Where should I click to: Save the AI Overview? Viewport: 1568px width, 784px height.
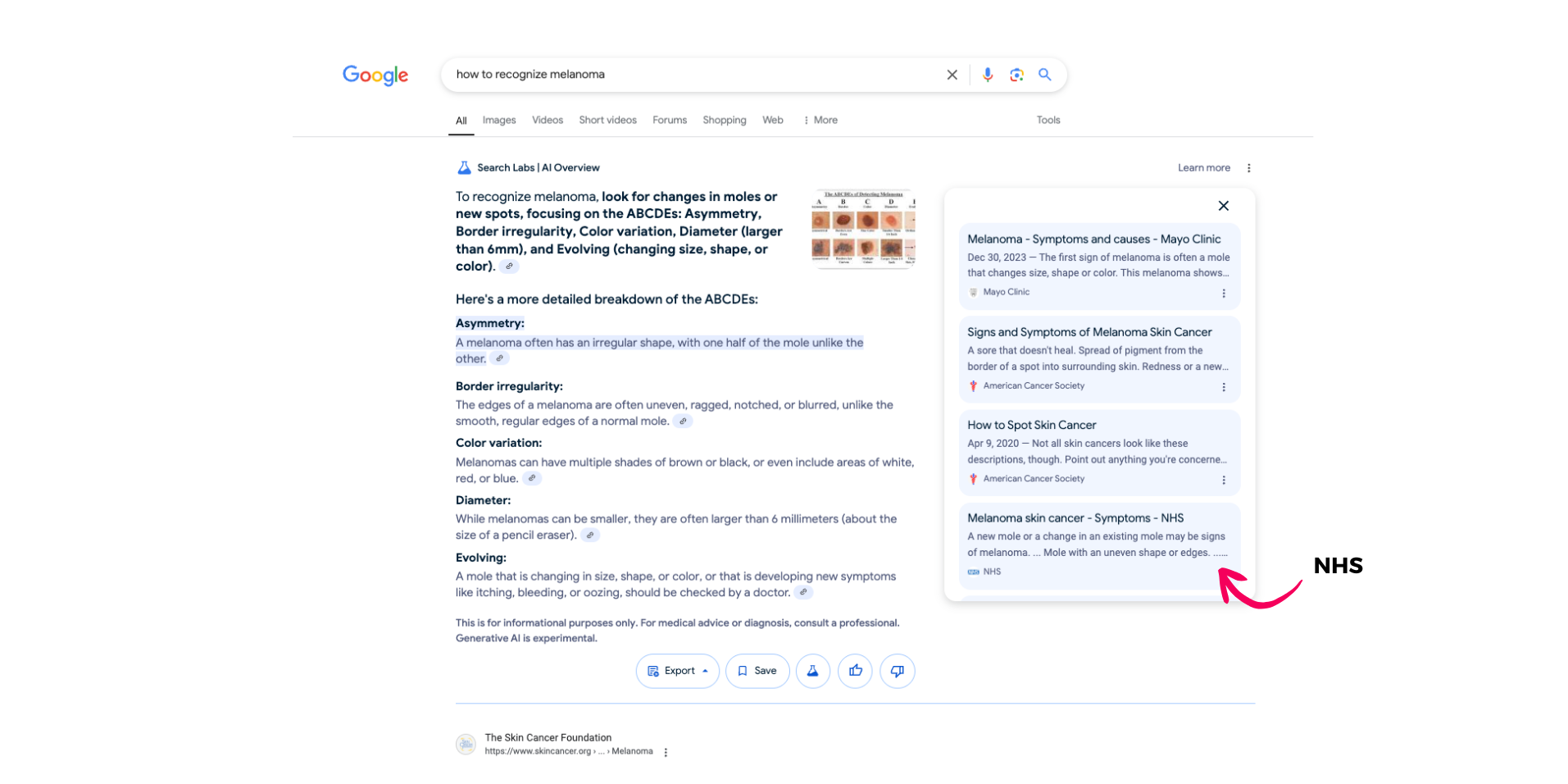(757, 671)
